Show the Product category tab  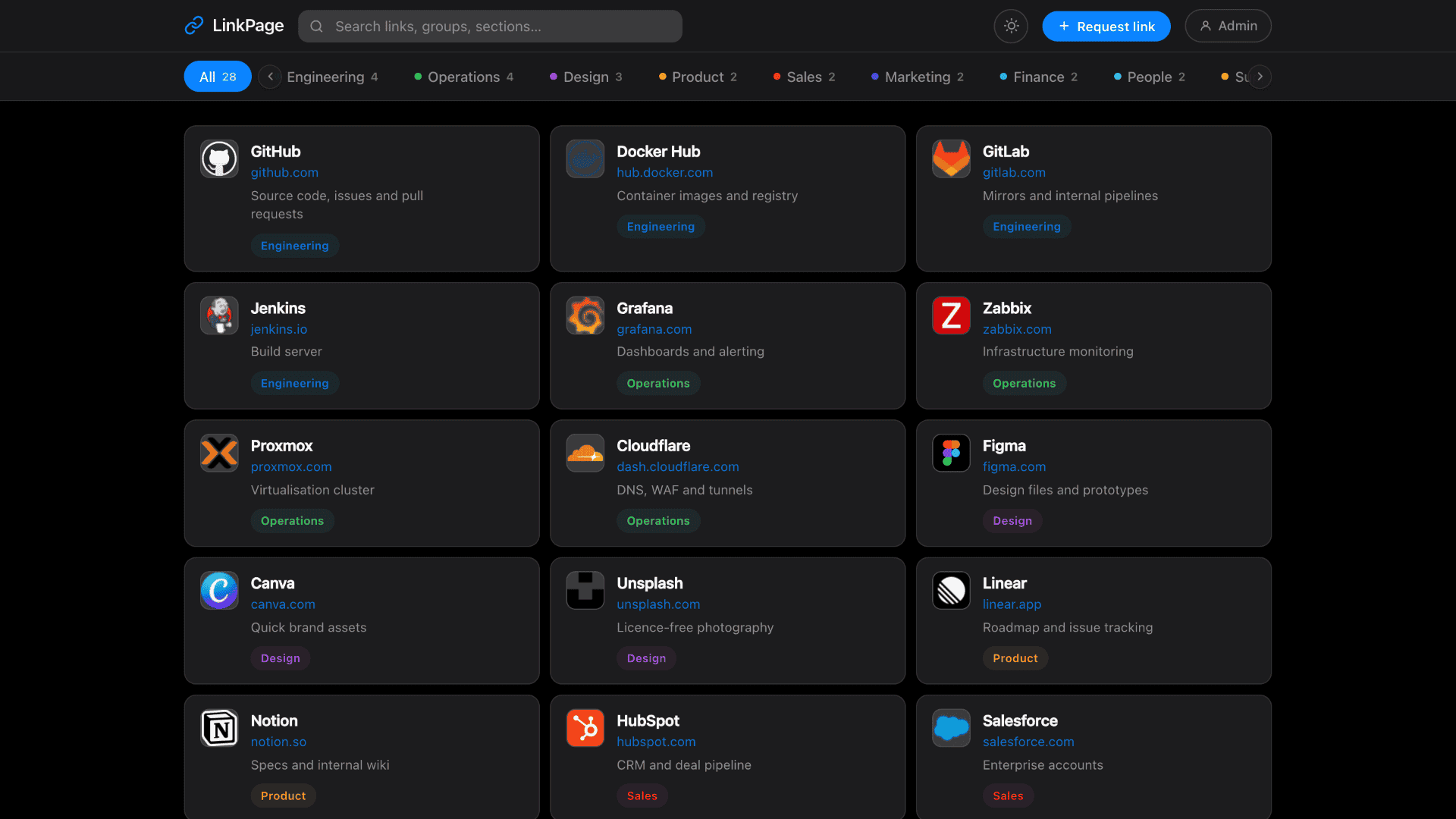click(x=698, y=77)
